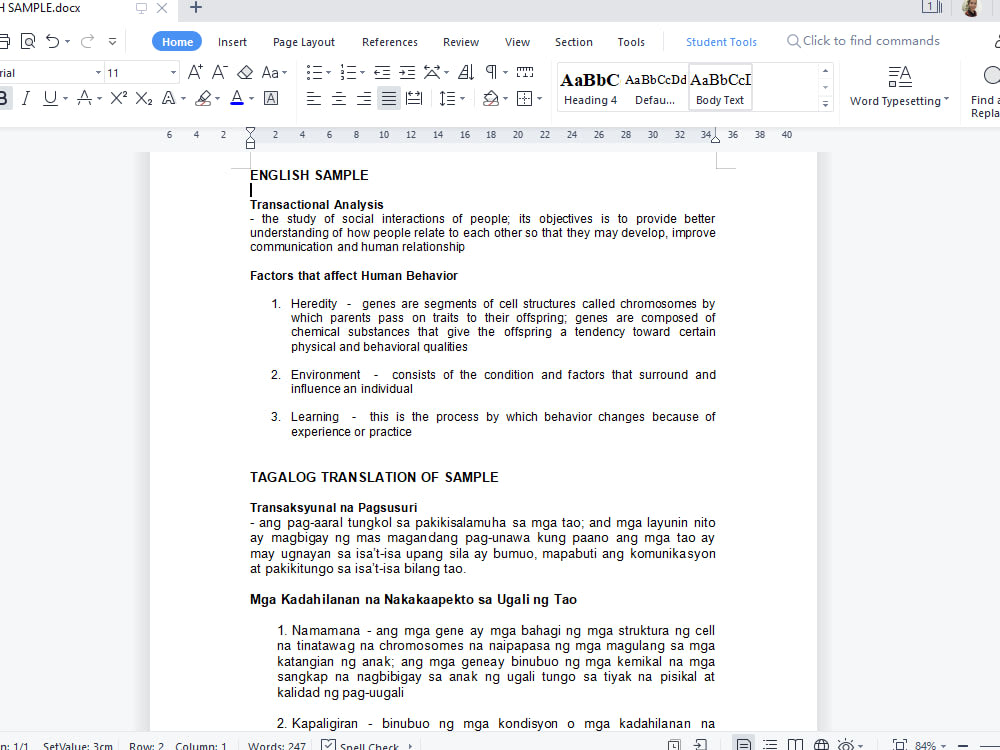Open the font name dropdown
The image size is (1000, 750).
pyautogui.click(x=98, y=73)
